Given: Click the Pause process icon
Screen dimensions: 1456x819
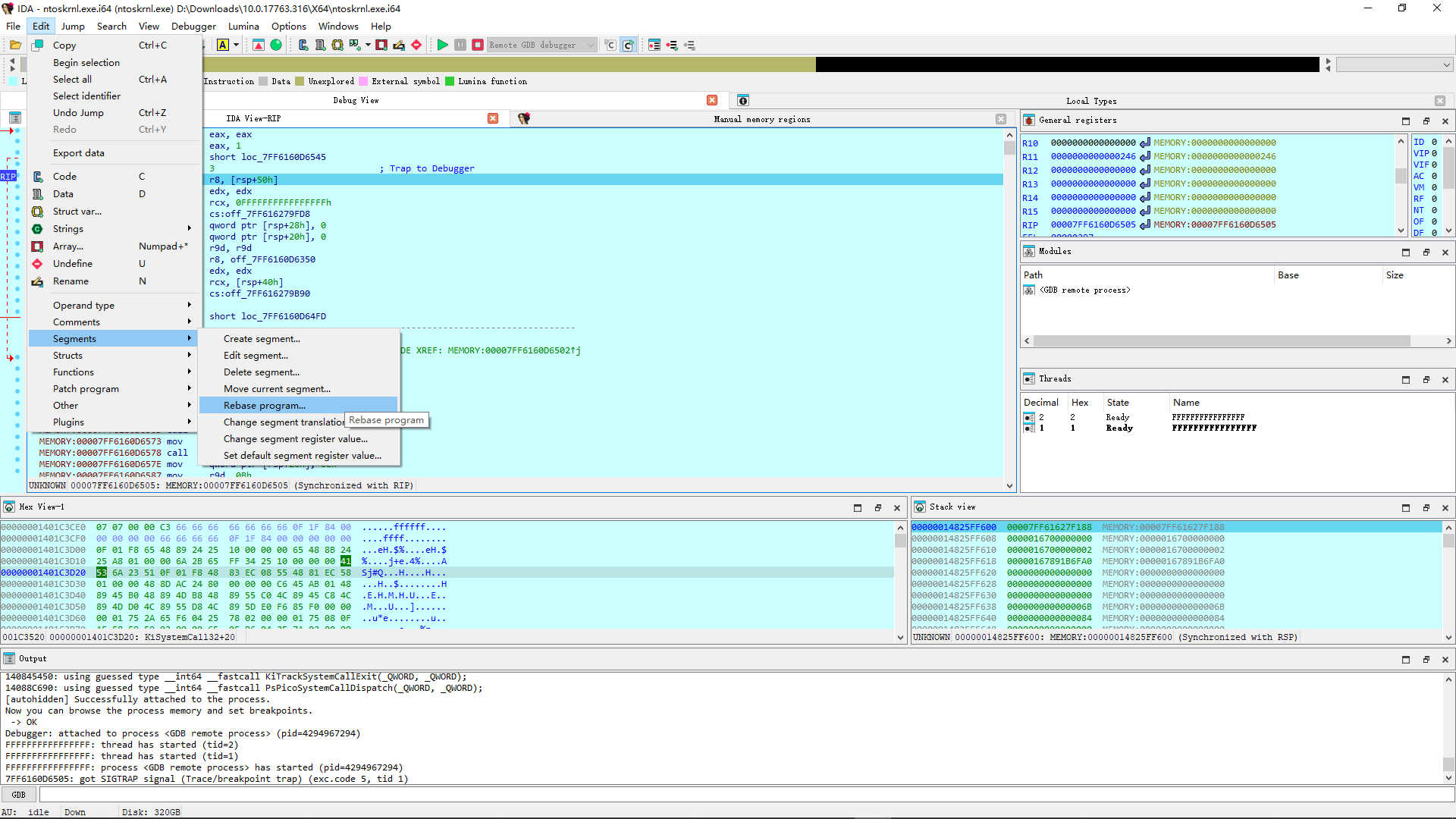Looking at the screenshot, I should pos(460,45).
